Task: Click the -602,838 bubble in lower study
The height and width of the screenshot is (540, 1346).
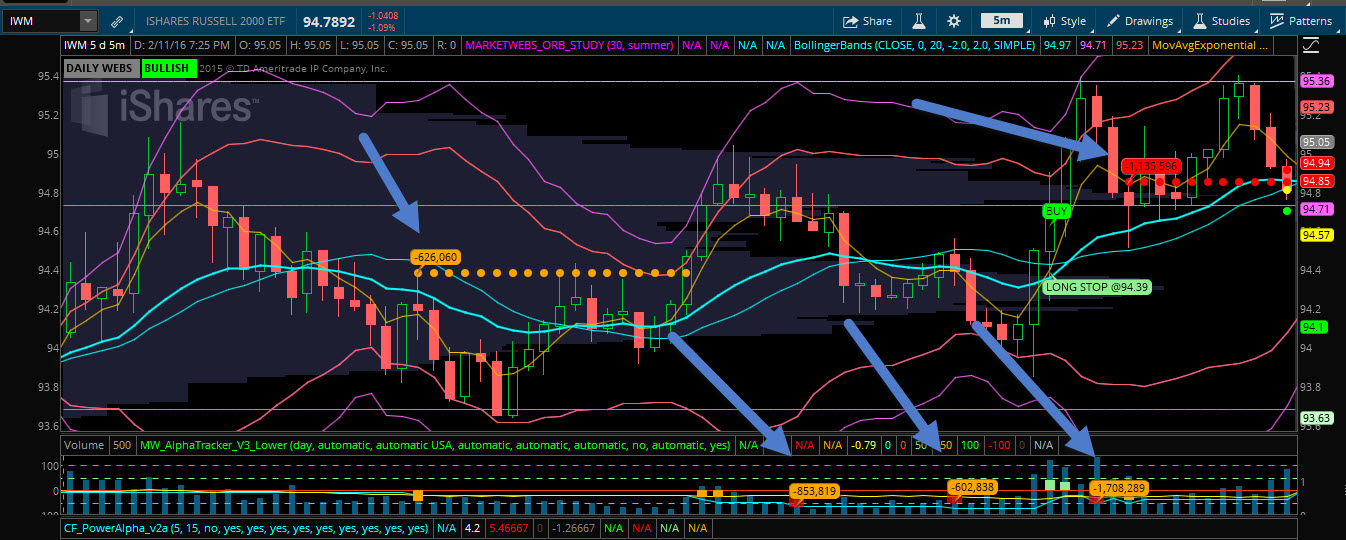Action: [971, 487]
